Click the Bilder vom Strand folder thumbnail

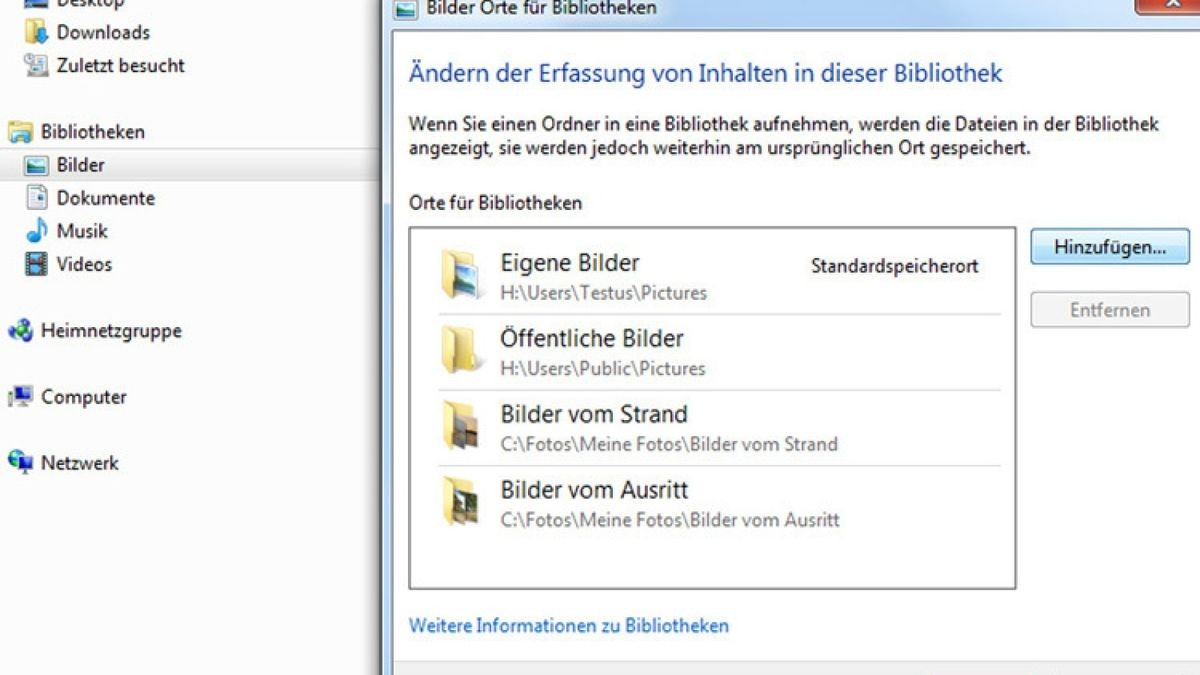pyautogui.click(x=463, y=427)
